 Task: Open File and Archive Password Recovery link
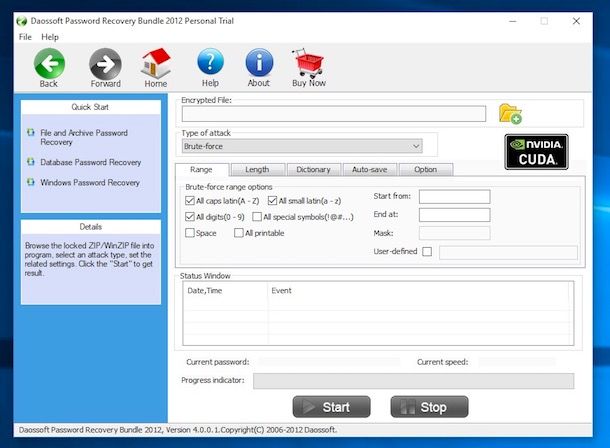coord(84,137)
